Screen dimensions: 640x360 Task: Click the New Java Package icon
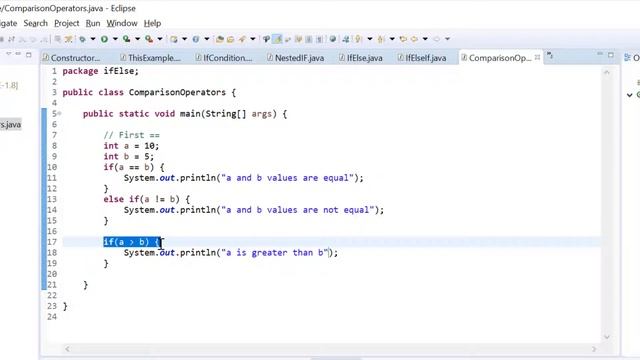174,39
